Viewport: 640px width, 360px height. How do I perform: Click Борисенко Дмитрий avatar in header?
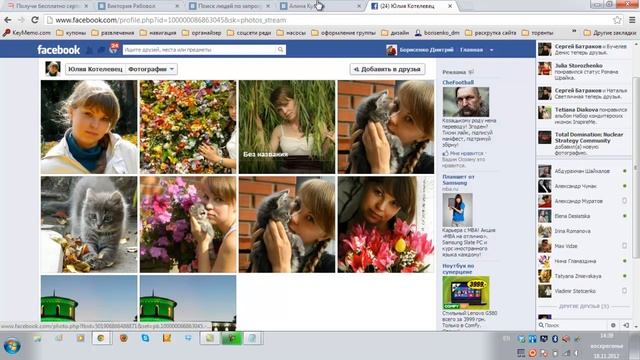click(391, 50)
